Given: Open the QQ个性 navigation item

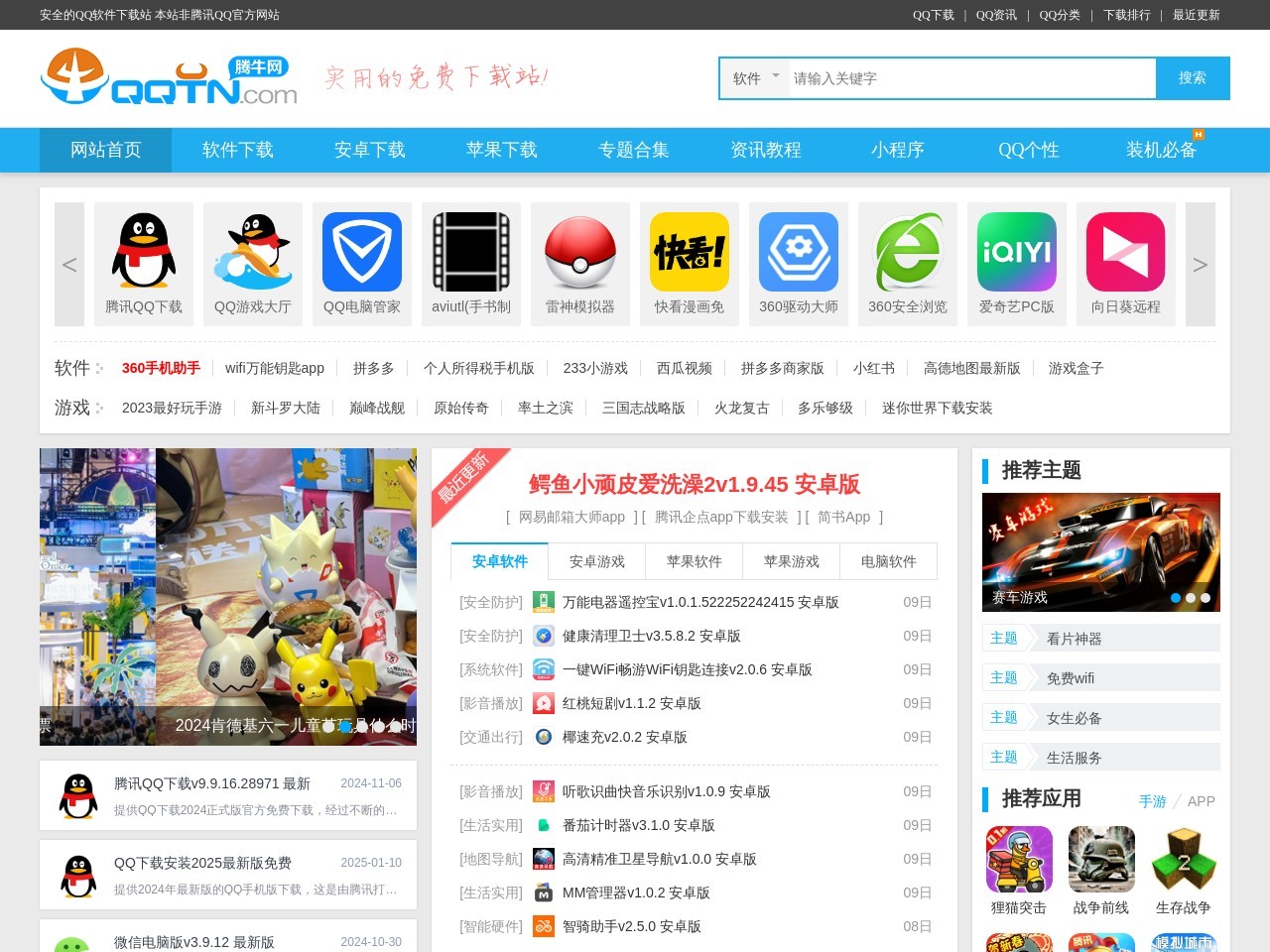Looking at the screenshot, I should pyautogui.click(x=1029, y=150).
